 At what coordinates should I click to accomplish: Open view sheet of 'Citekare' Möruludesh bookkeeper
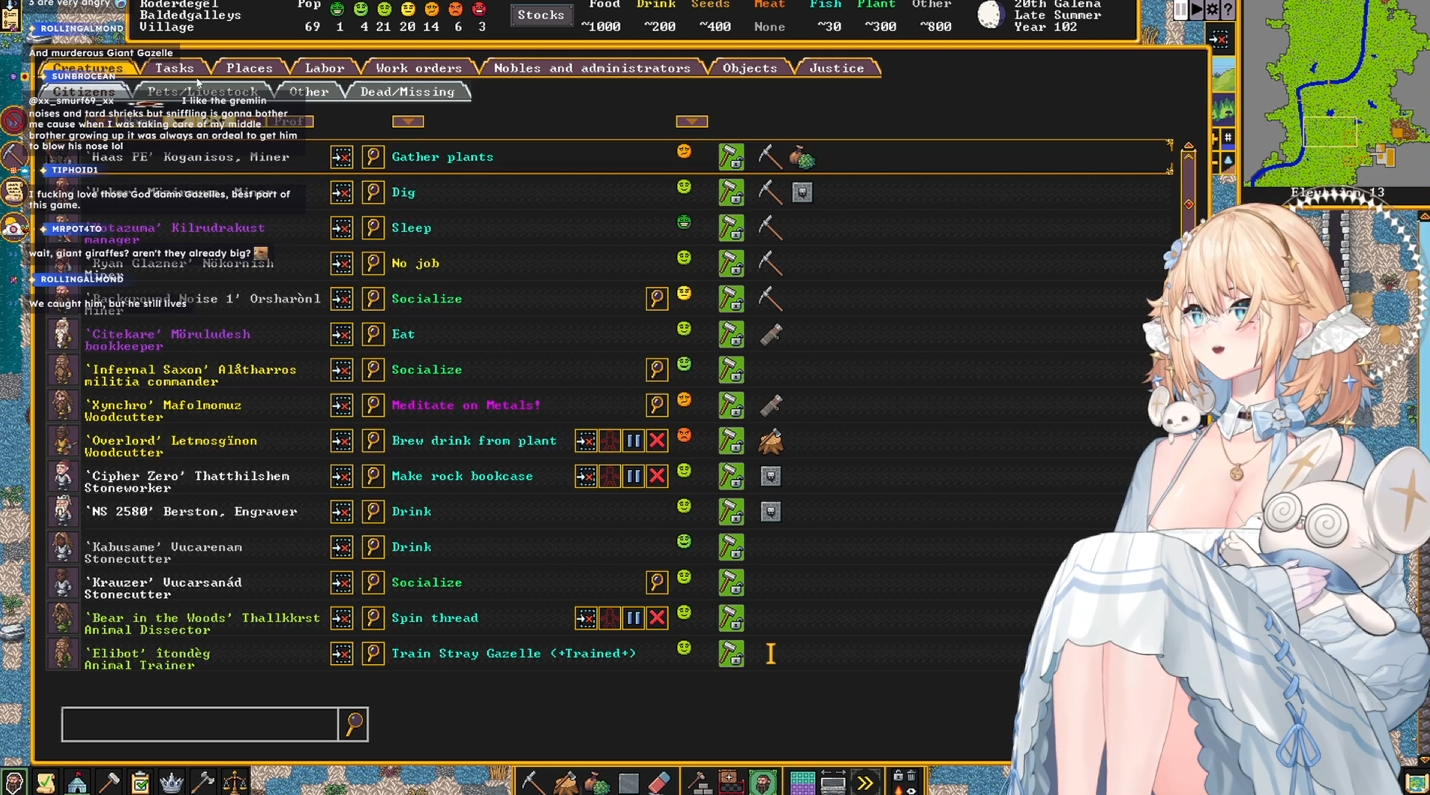[373, 334]
